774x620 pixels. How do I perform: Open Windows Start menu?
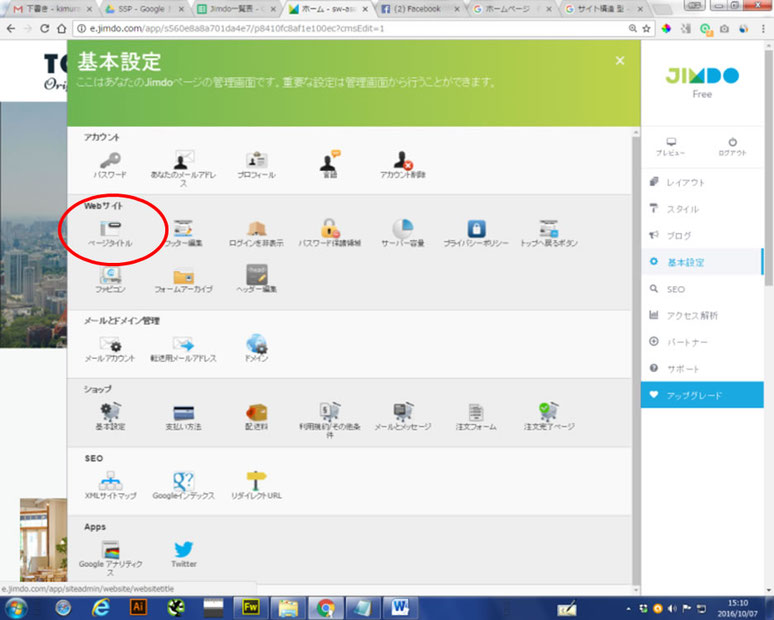(x=16, y=608)
